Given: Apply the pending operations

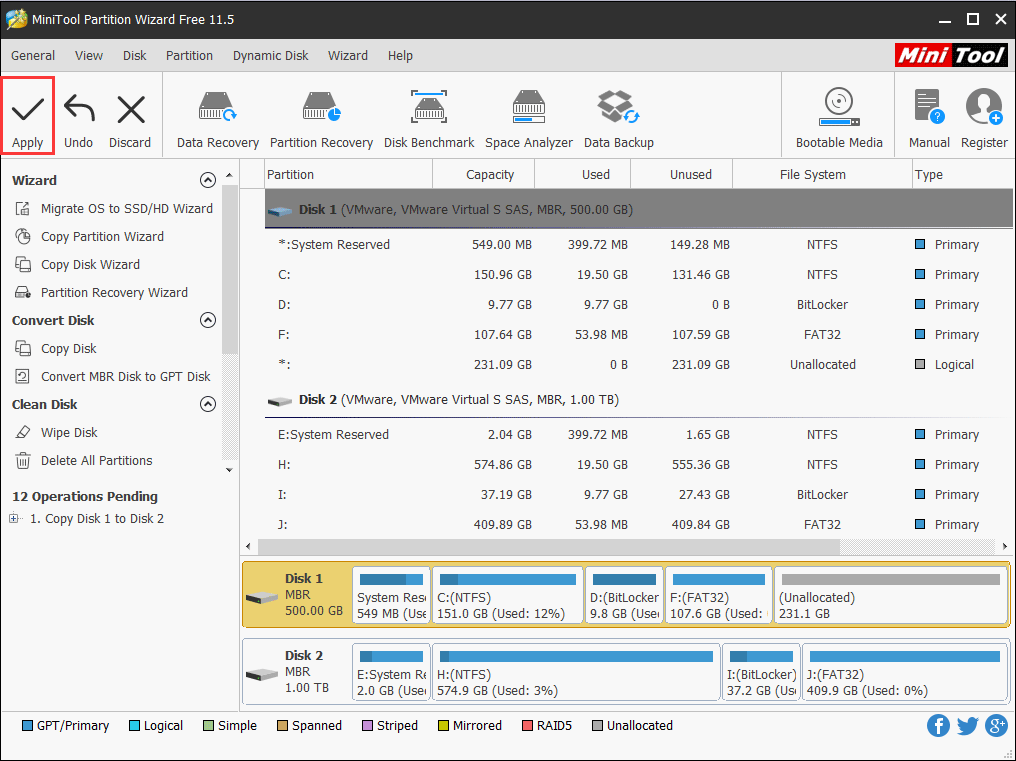Looking at the screenshot, I should pos(27,115).
